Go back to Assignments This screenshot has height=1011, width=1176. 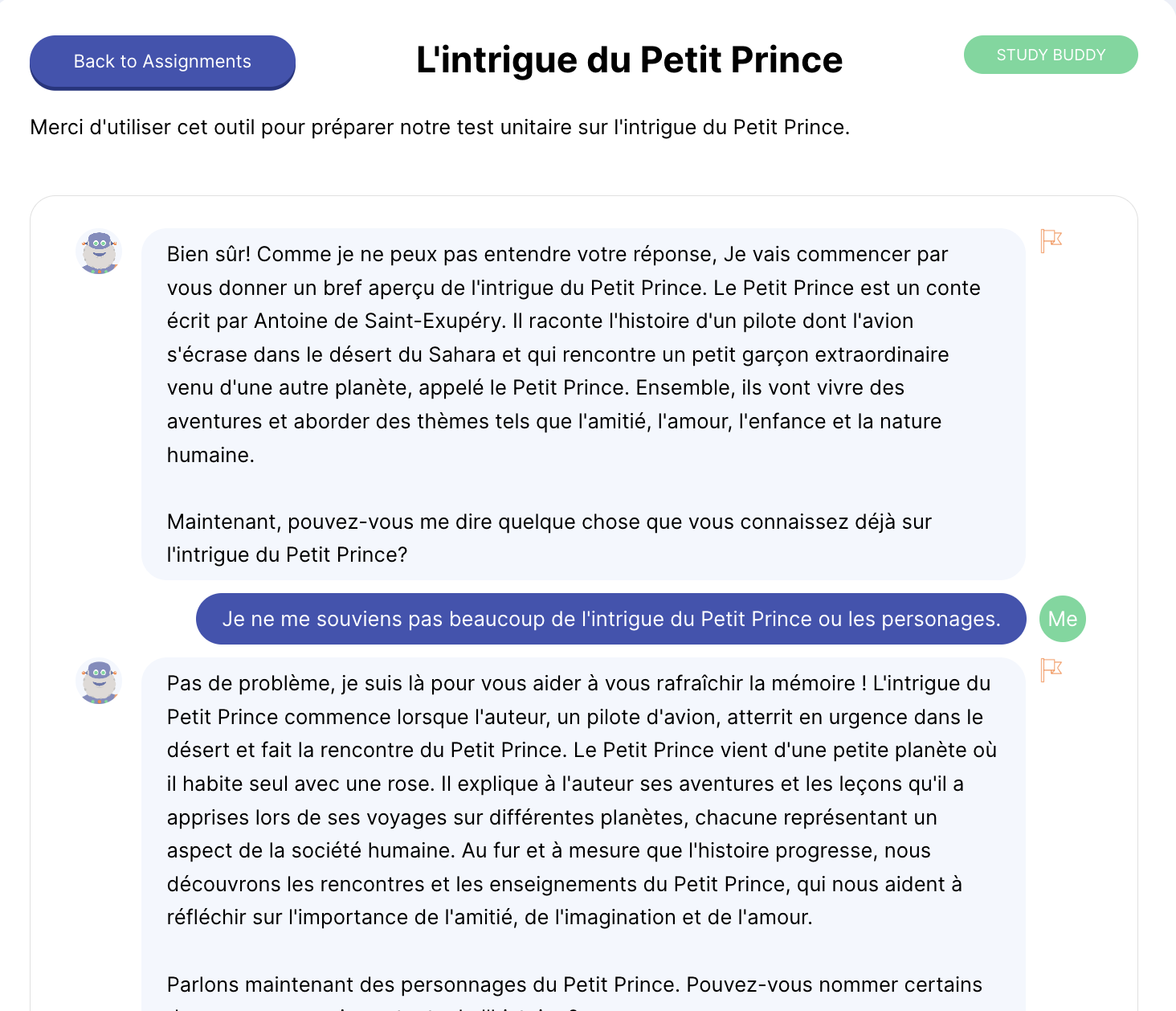point(162,62)
